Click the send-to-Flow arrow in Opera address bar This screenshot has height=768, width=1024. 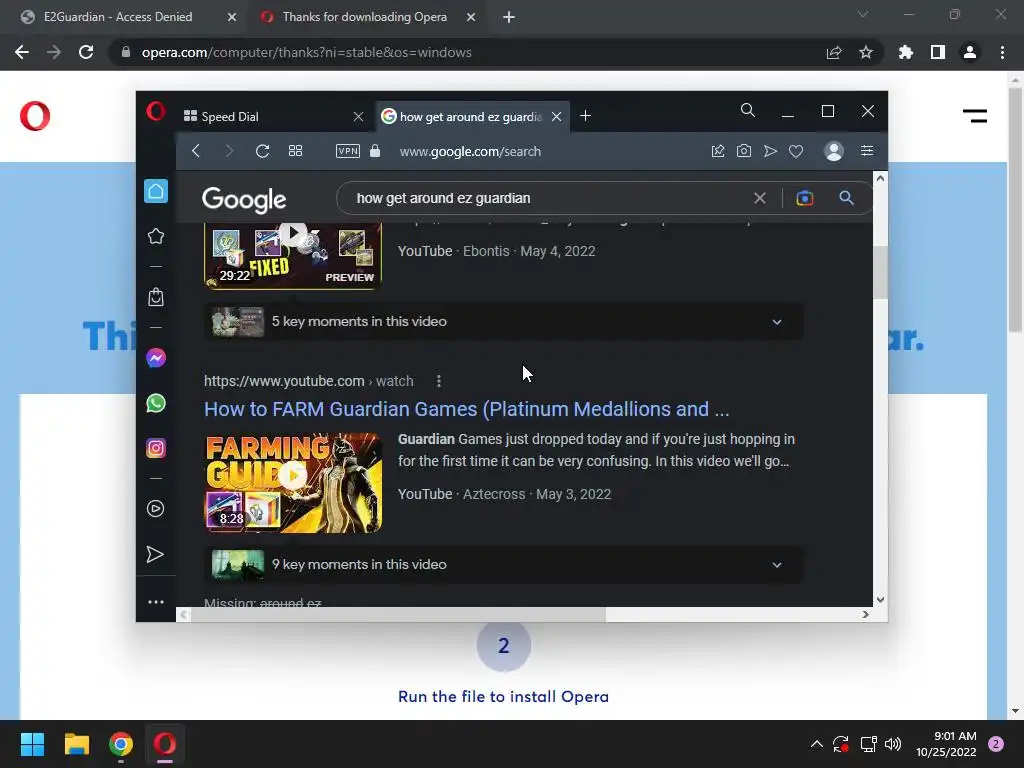[x=770, y=151]
